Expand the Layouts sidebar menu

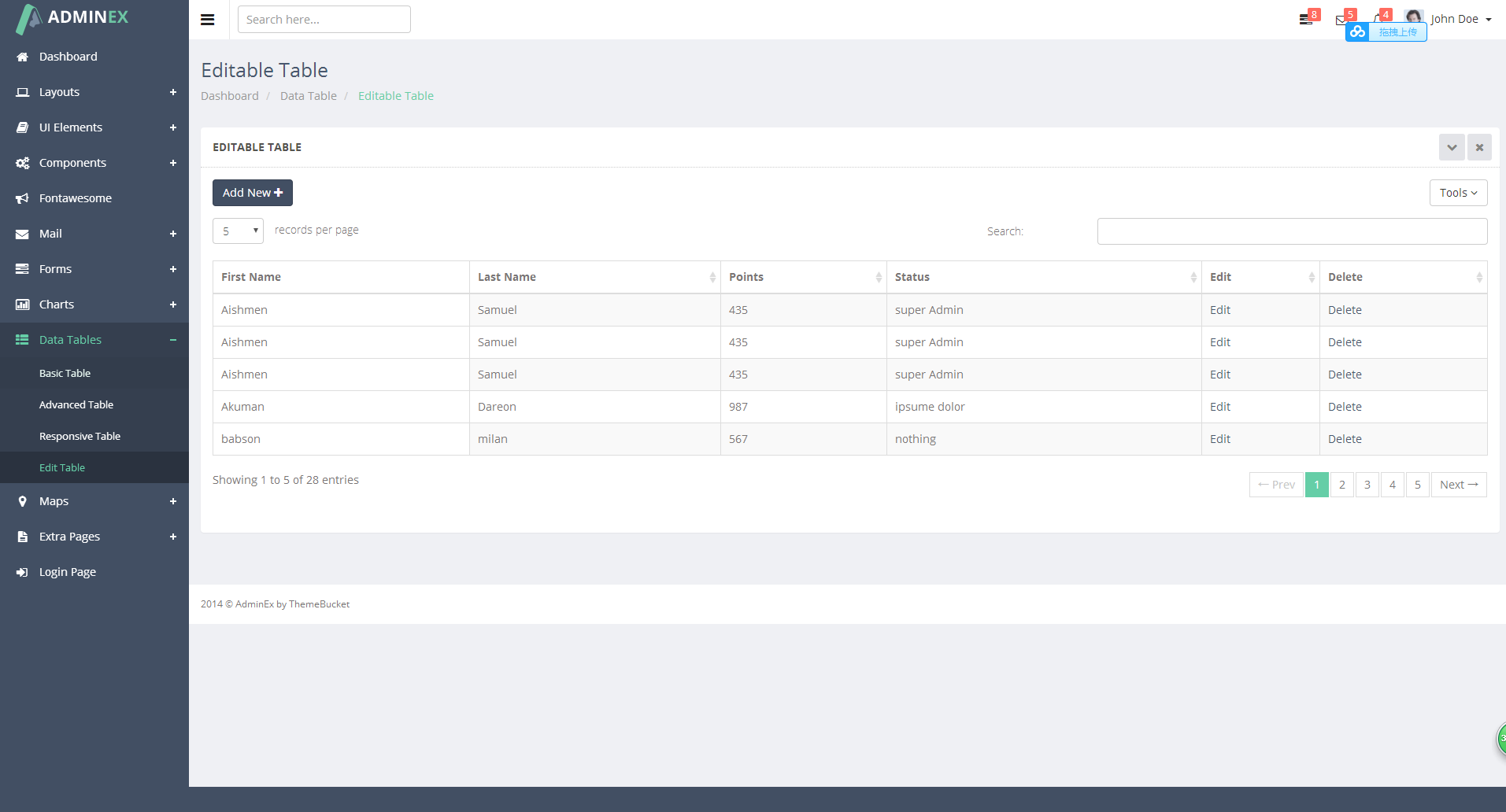pos(94,92)
